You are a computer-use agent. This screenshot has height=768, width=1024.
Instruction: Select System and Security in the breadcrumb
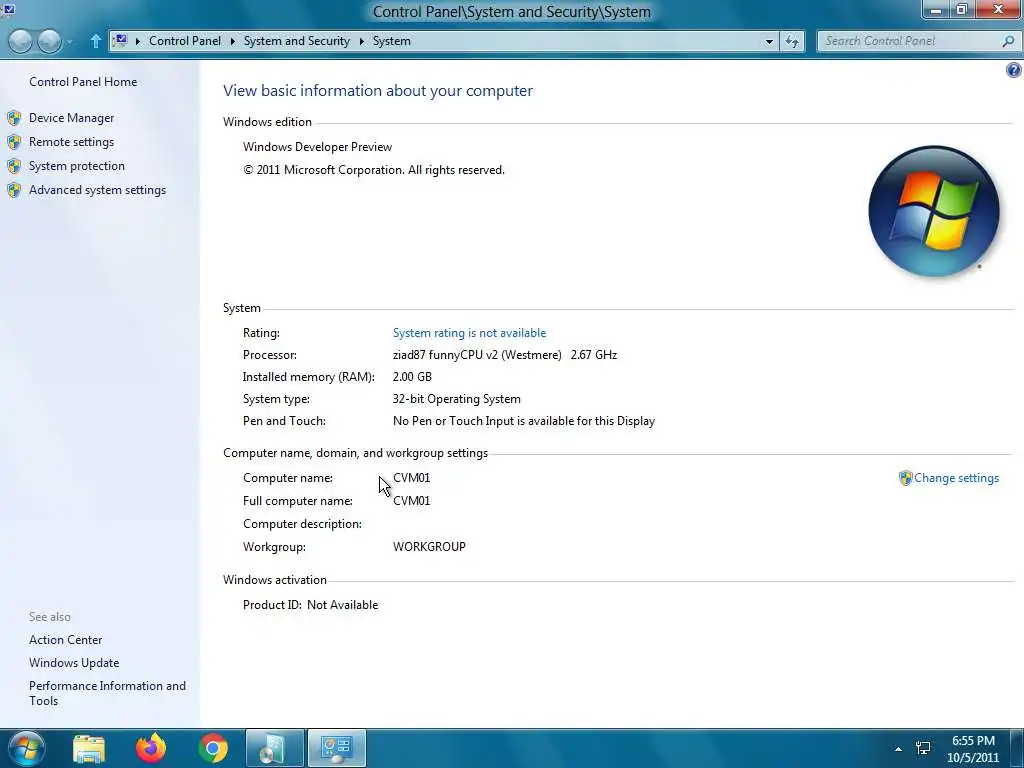click(296, 40)
